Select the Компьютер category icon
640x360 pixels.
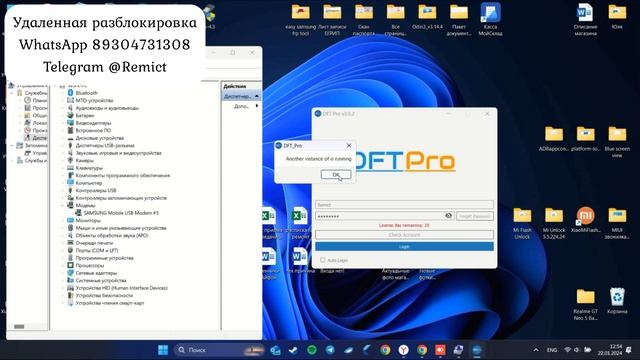coord(70,183)
